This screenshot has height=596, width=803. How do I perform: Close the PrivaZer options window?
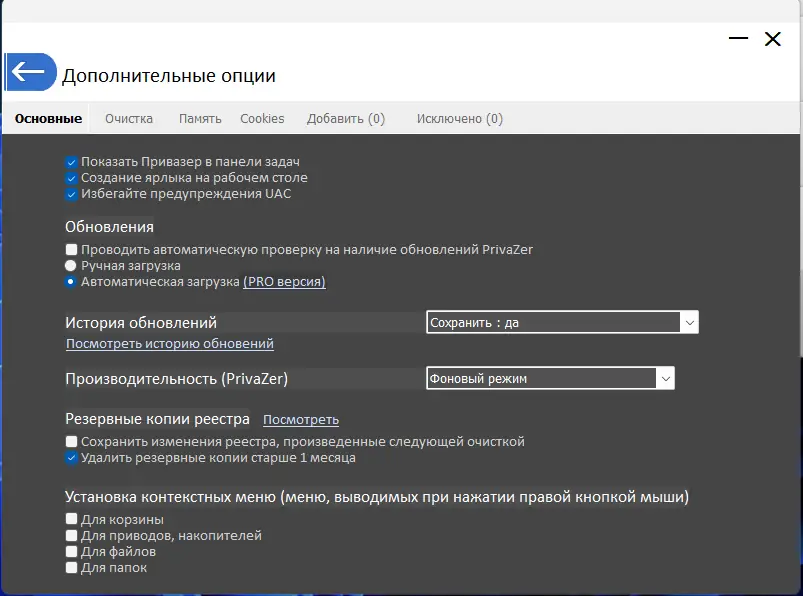click(x=772, y=39)
